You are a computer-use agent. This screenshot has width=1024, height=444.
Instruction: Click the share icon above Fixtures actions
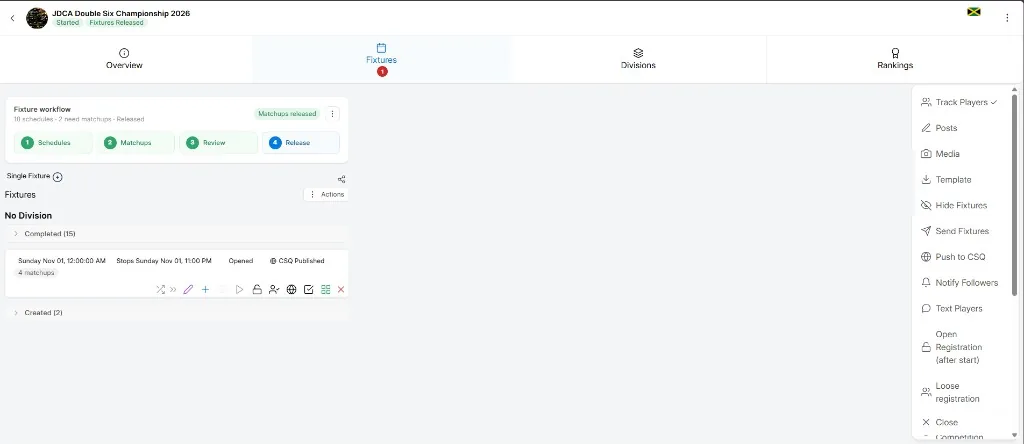[x=342, y=179]
